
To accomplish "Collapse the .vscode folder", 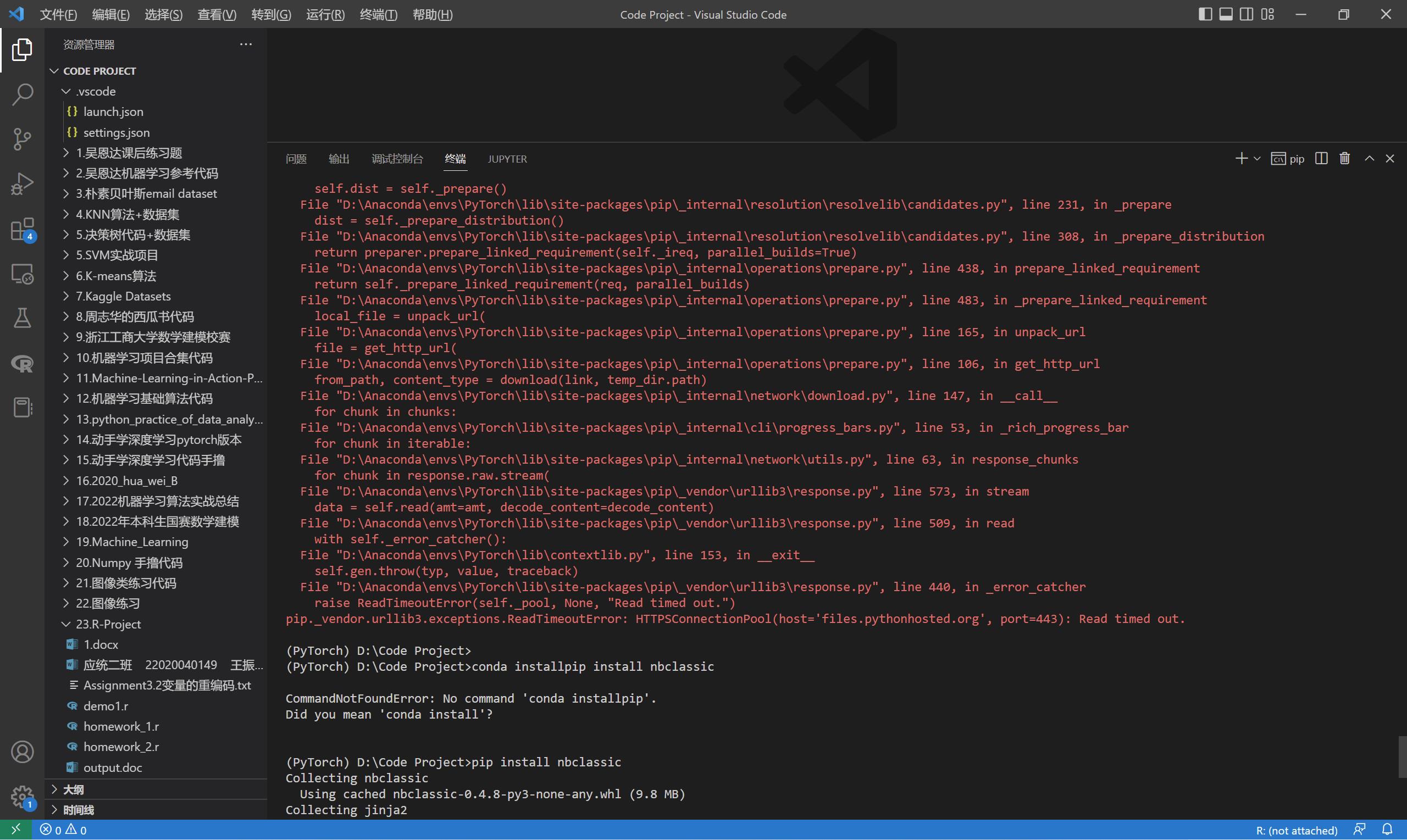I will [156, 92].
